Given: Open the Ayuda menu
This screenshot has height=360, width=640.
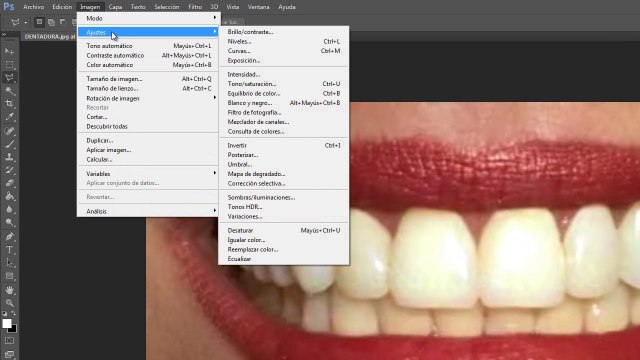Looking at the screenshot, I should [287, 7].
